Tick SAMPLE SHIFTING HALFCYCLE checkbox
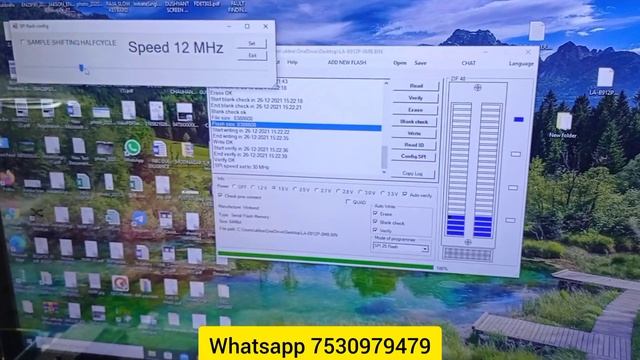The width and height of the screenshot is (640, 360). pyautogui.click(x=23, y=42)
